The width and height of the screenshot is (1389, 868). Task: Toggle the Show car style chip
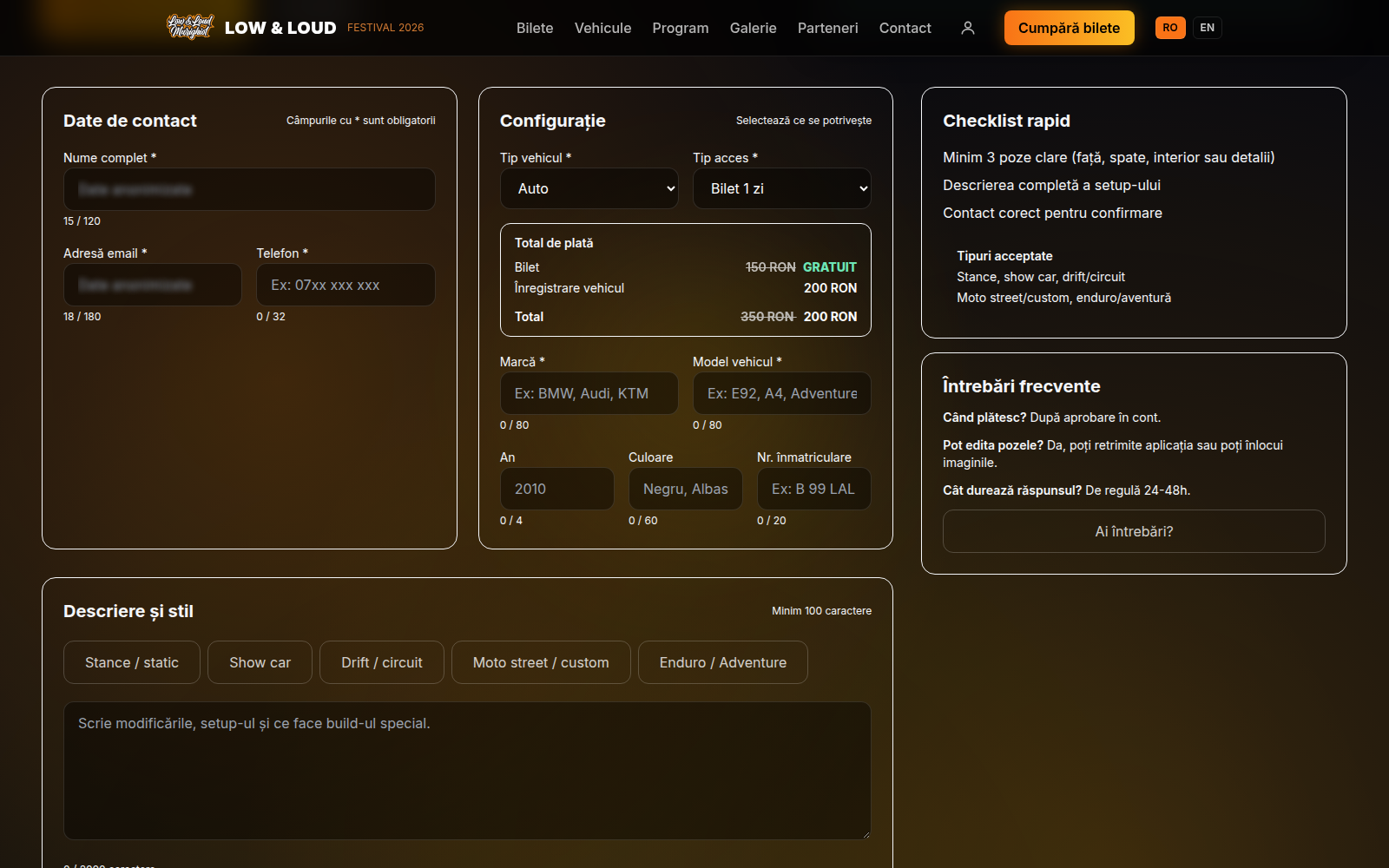point(260,662)
